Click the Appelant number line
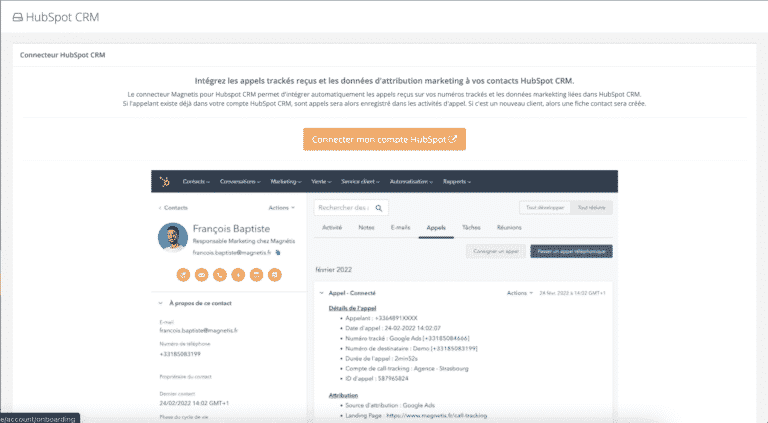The image size is (768, 423). pos(381,318)
